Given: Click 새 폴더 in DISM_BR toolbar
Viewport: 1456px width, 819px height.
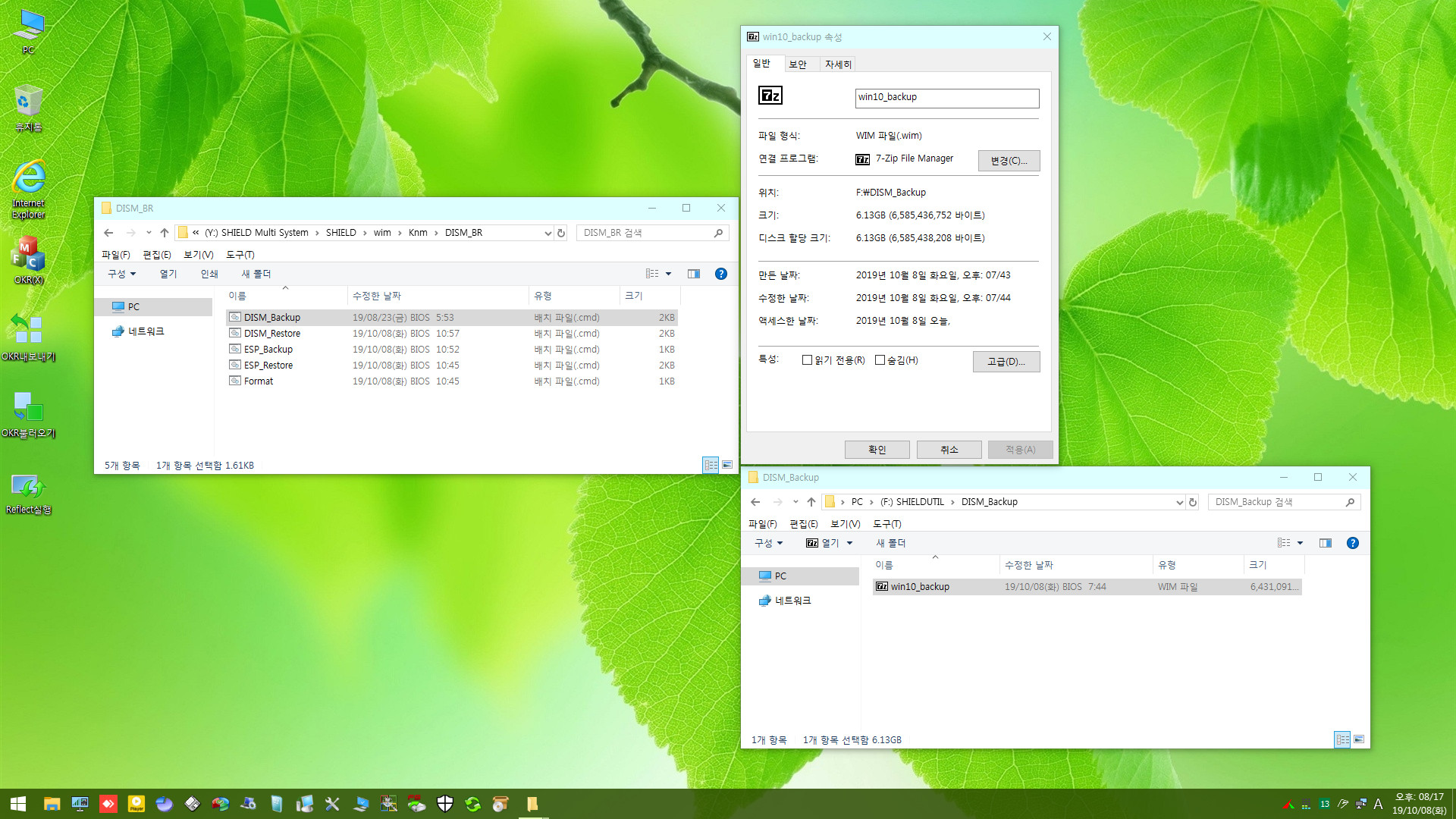Looking at the screenshot, I should [256, 274].
